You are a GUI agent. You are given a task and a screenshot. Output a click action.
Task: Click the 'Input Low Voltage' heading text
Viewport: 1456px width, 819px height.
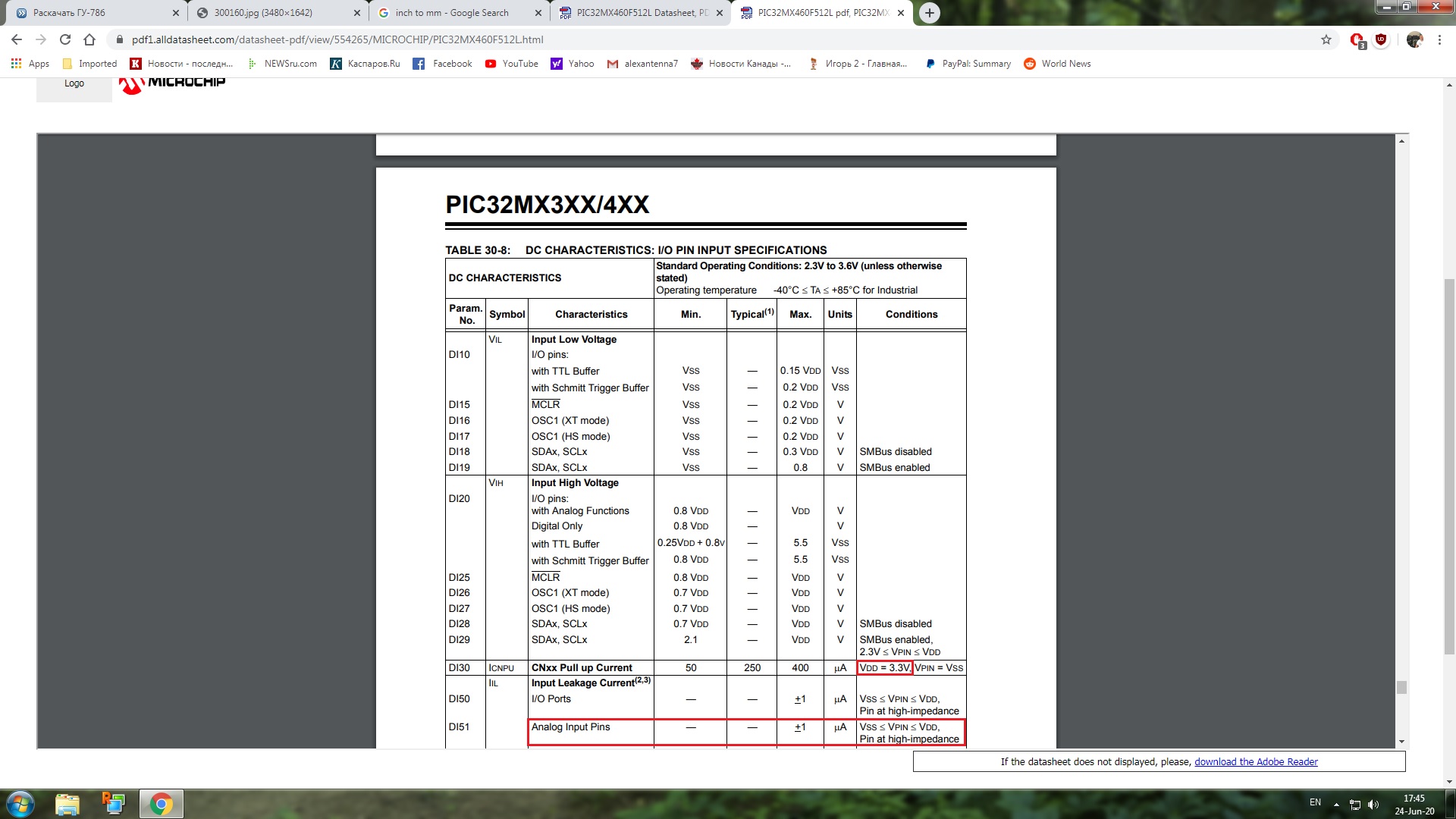574,340
